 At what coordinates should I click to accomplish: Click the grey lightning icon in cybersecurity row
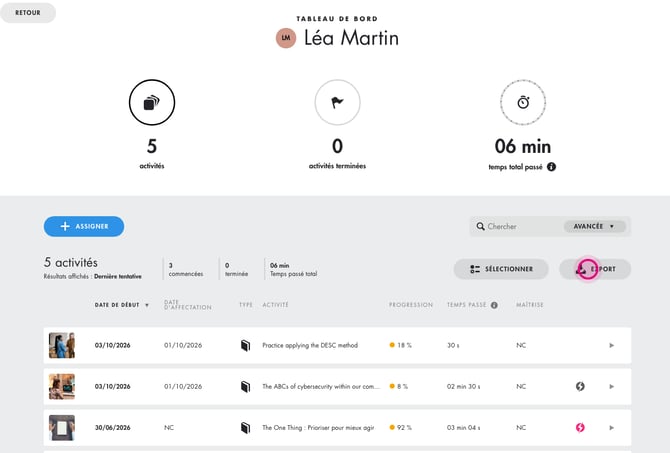point(580,386)
